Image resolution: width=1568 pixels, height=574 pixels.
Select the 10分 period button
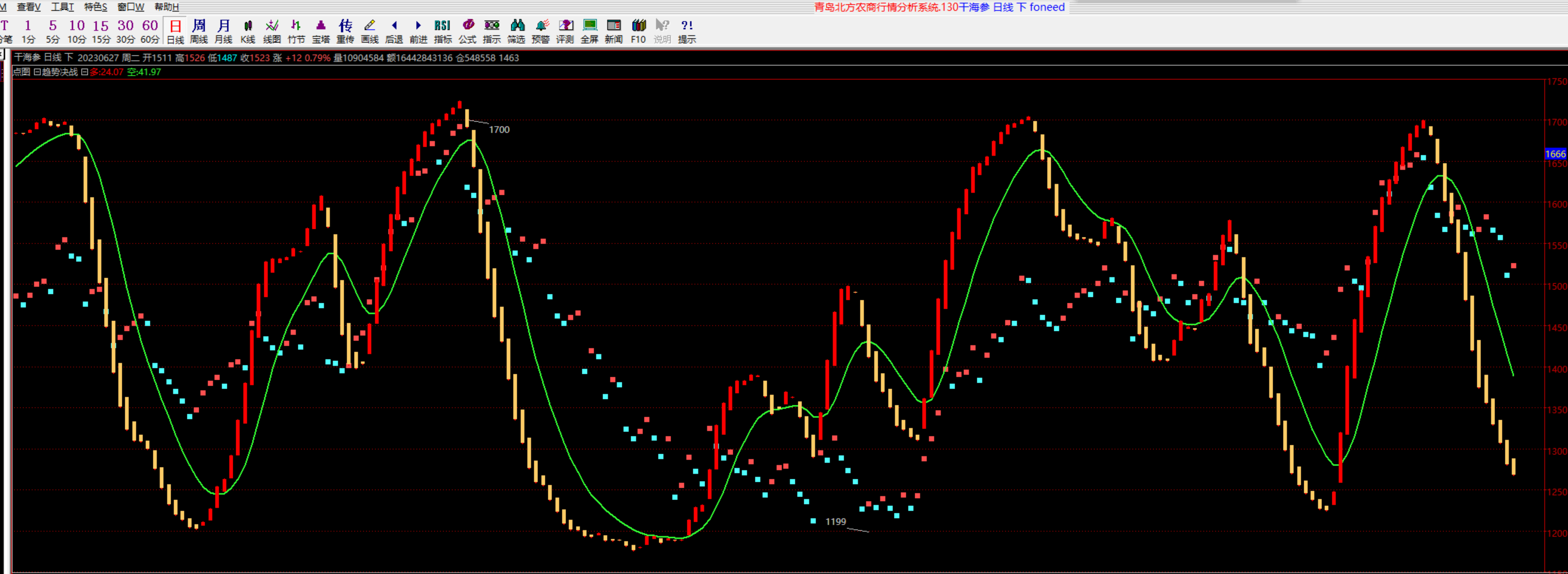77,31
